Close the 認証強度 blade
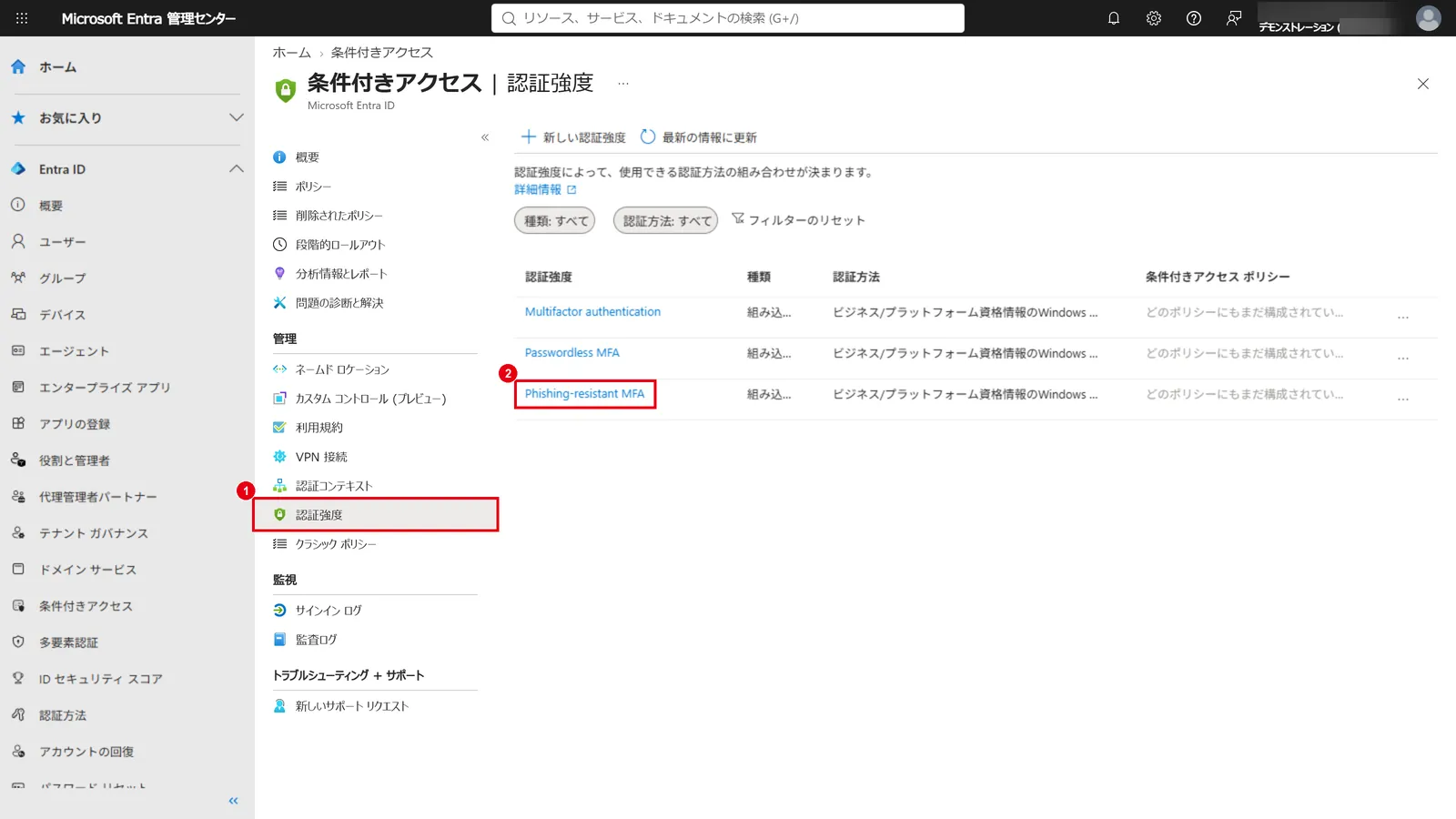The width and height of the screenshot is (1456, 819). 1423,84
